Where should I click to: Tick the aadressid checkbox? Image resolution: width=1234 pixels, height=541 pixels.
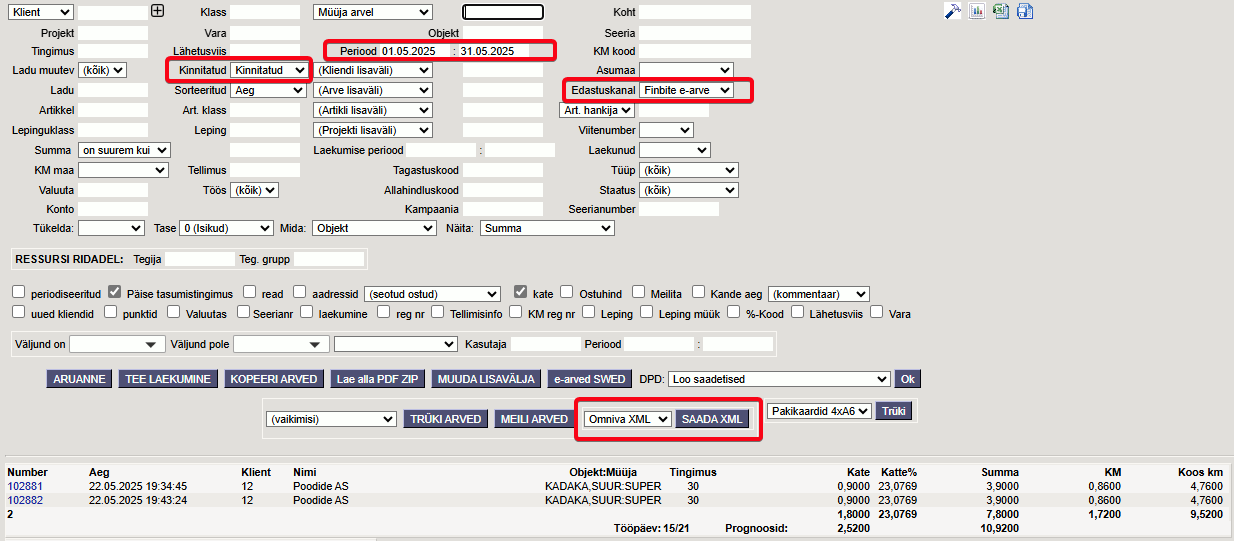click(x=300, y=293)
